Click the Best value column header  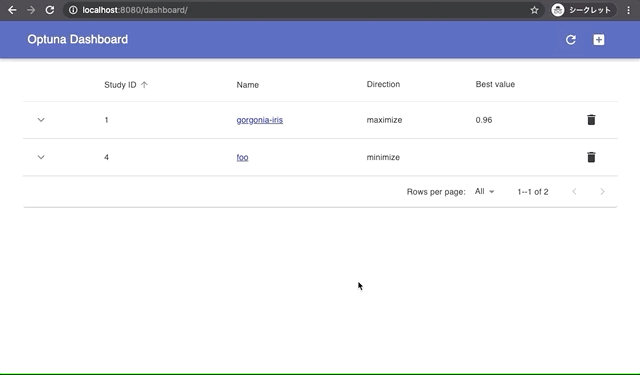495,84
